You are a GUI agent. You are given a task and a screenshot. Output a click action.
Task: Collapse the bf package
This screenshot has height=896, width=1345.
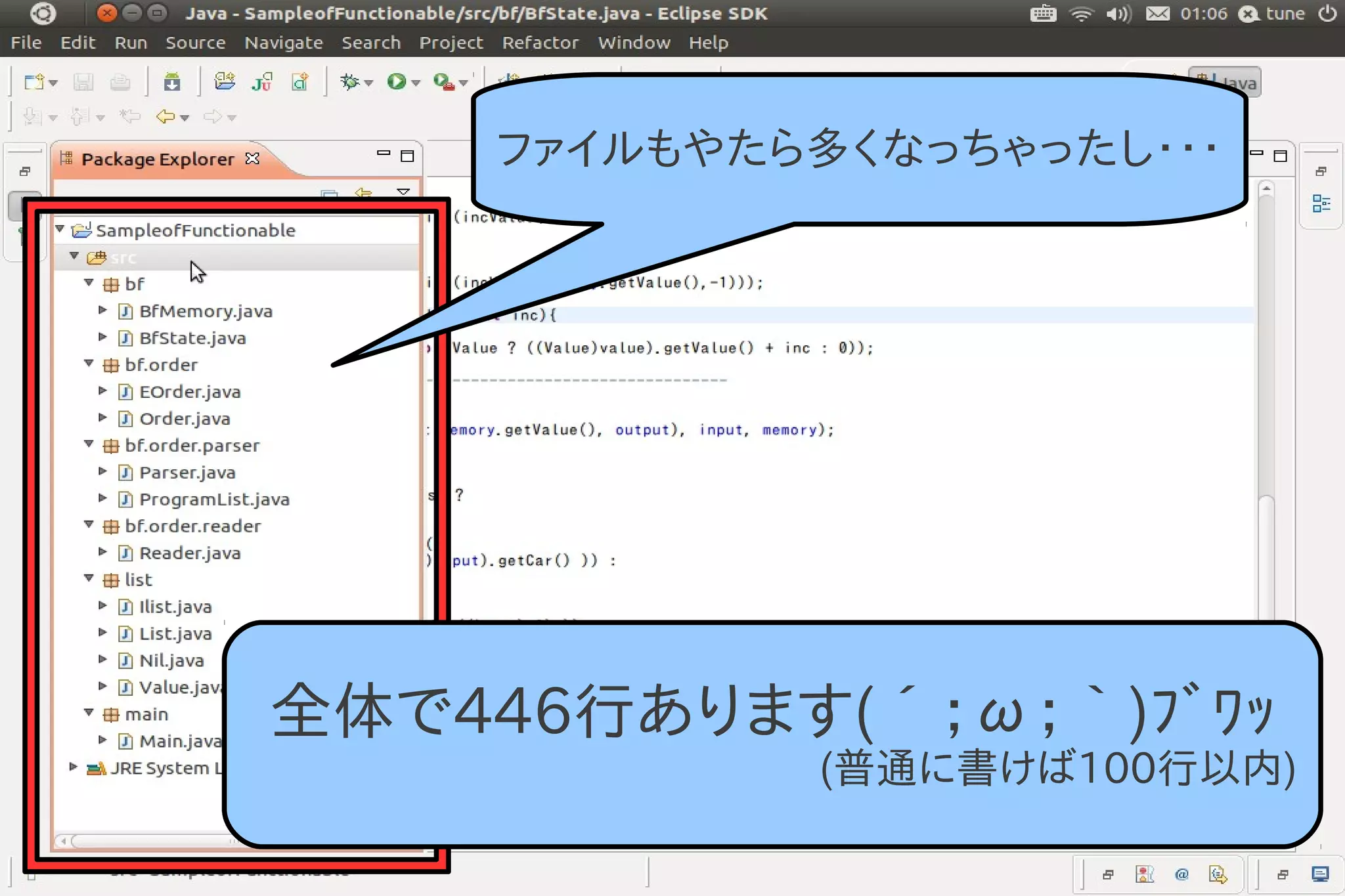click(x=89, y=283)
